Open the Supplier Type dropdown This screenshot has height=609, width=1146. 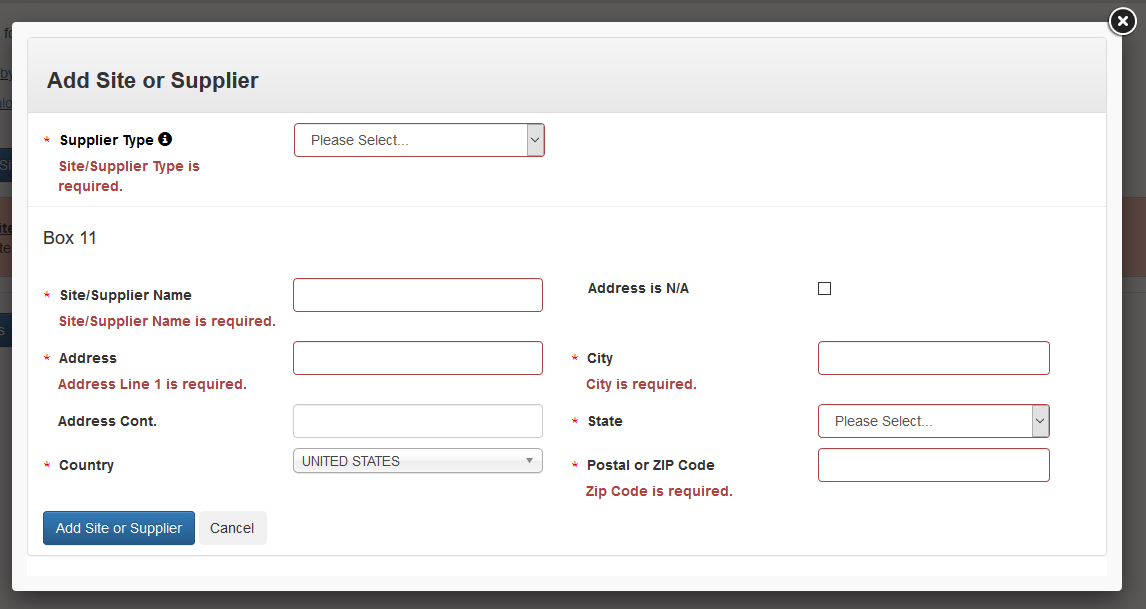(x=419, y=140)
